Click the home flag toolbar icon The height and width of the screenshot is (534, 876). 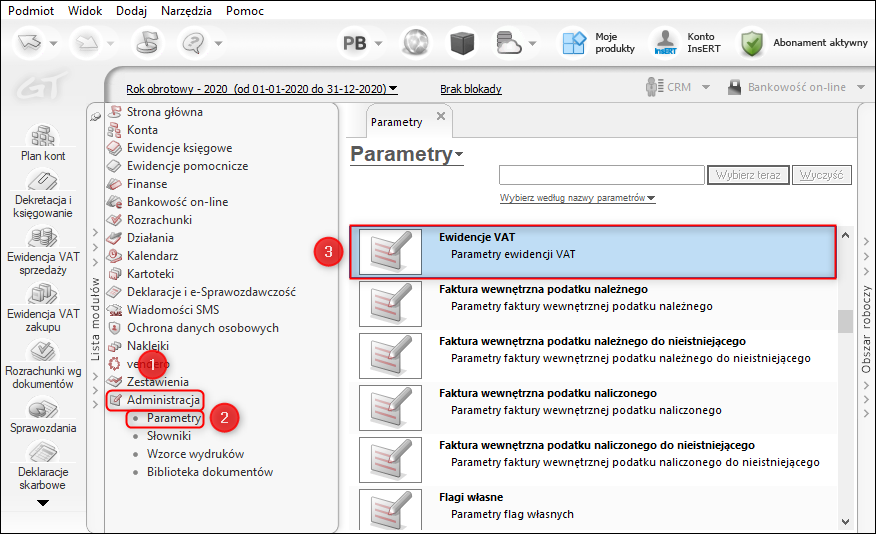click(147, 43)
